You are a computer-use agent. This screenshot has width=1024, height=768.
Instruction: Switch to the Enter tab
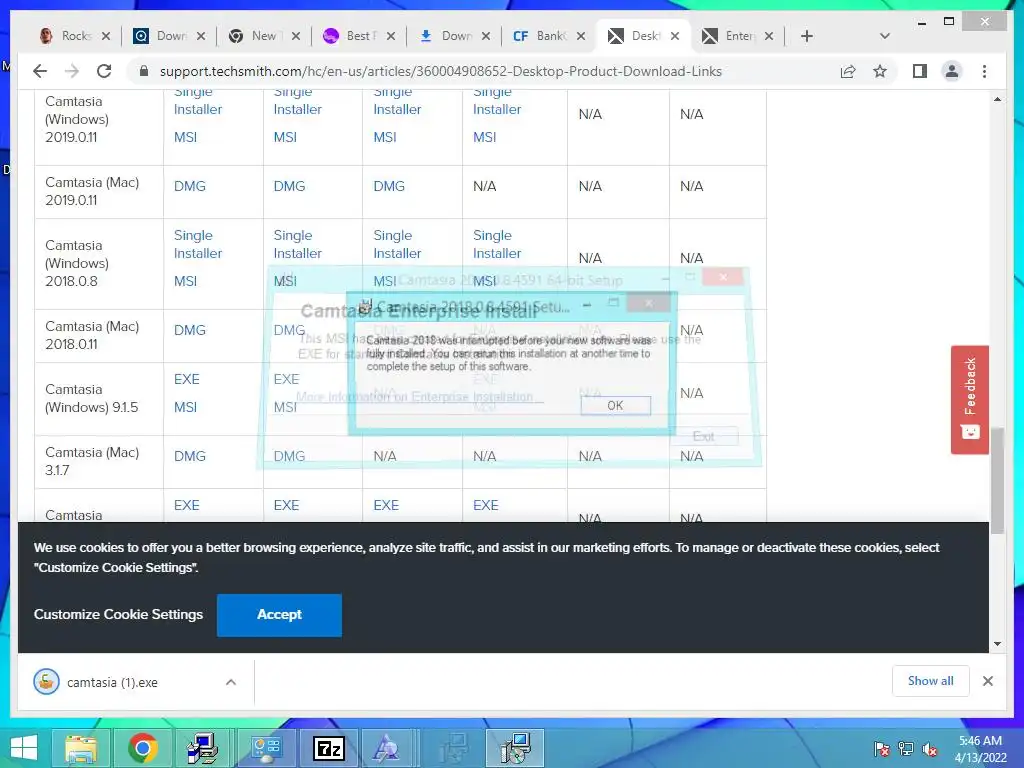(x=733, y=36)
